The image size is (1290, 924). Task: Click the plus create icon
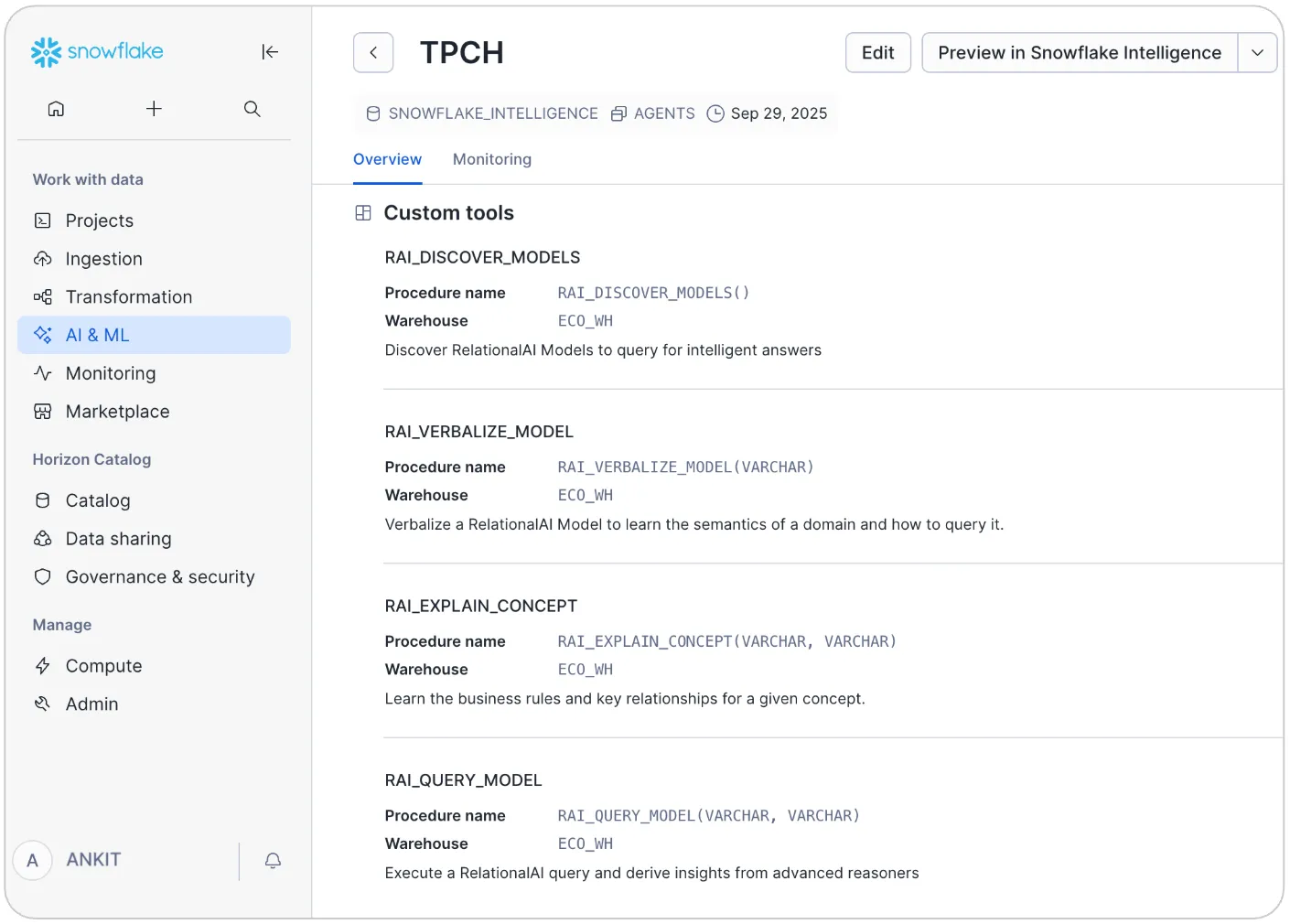[154, 109]
